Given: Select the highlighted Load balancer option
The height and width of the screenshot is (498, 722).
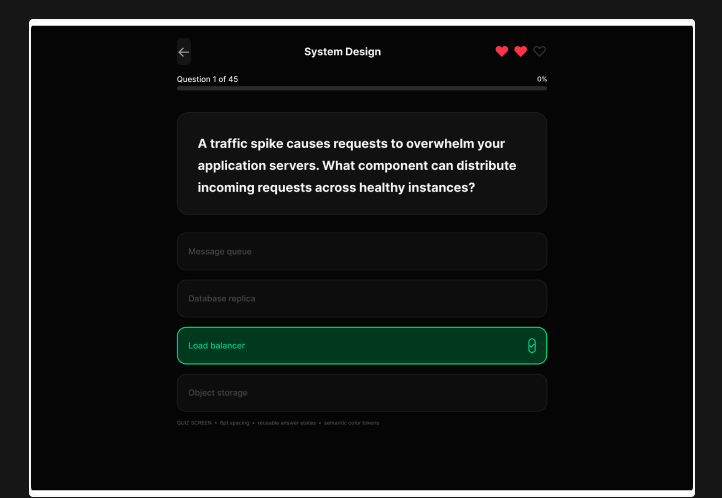Looking at the screenshot, I should [x=362, y=346].
